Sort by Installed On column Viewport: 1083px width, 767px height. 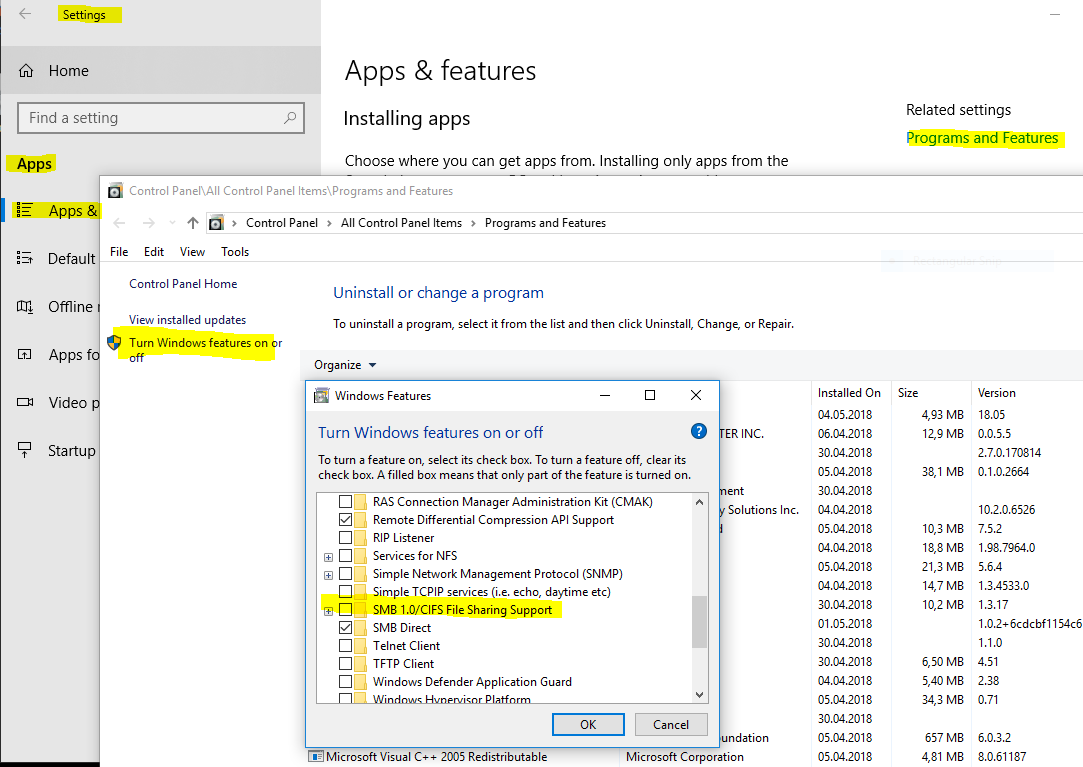849,392
